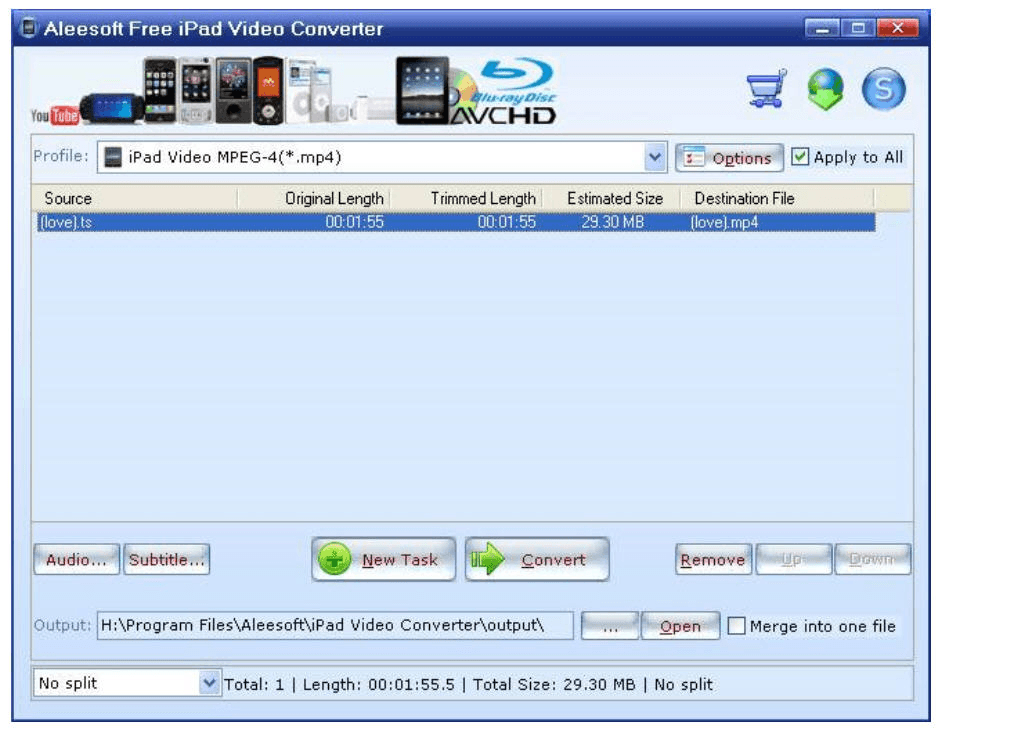The width and height of the screenshot is (1024, 733).
Task: Click the PSP device image in banner
Action: coord(112,107)
